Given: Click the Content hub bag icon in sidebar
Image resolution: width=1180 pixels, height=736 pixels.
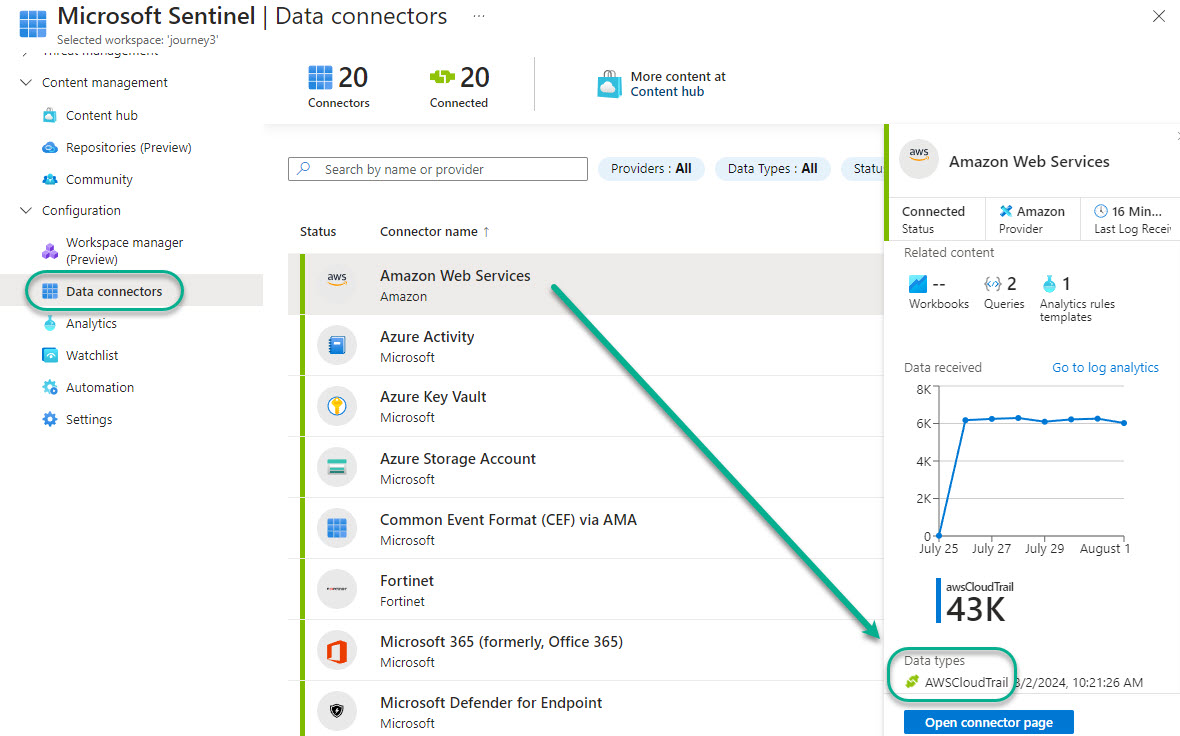Looking at the screenshot, I should click(x=50, y=116).
